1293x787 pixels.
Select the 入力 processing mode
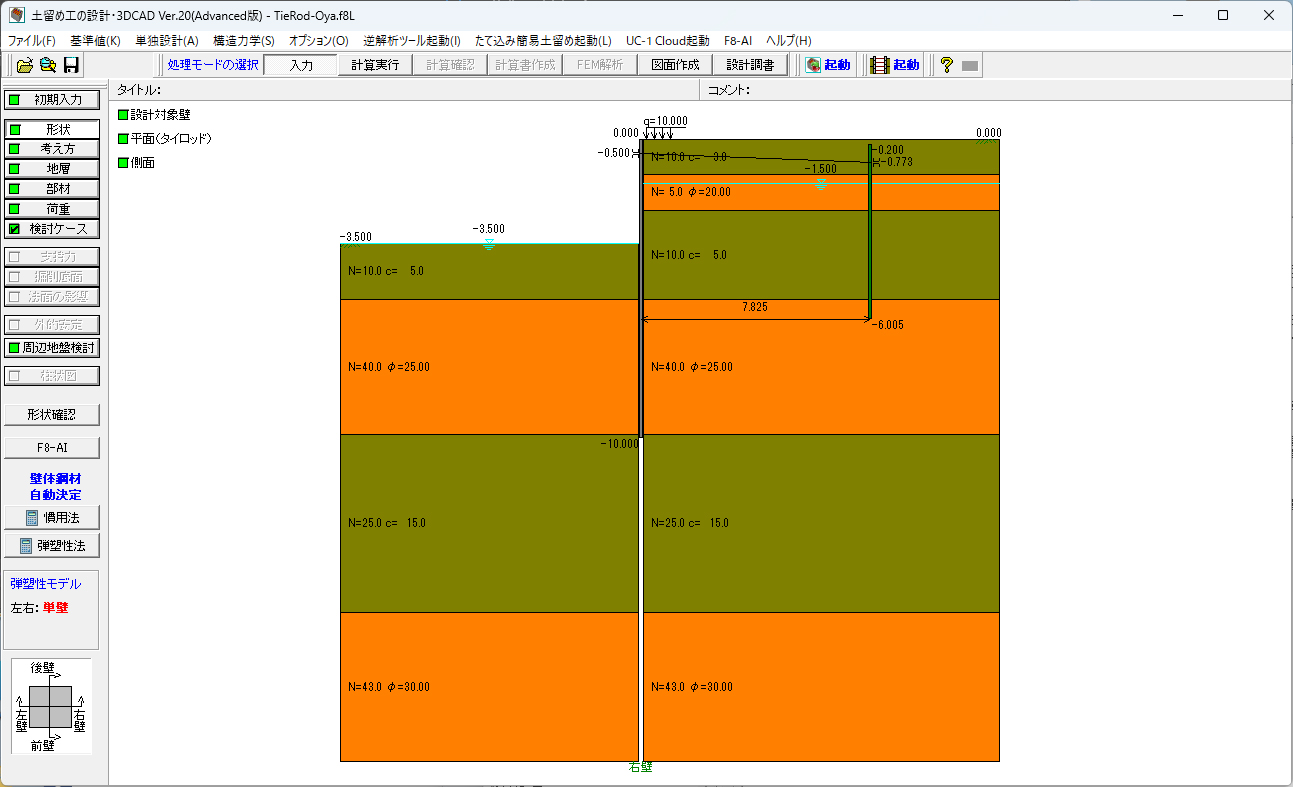(301, 65)
